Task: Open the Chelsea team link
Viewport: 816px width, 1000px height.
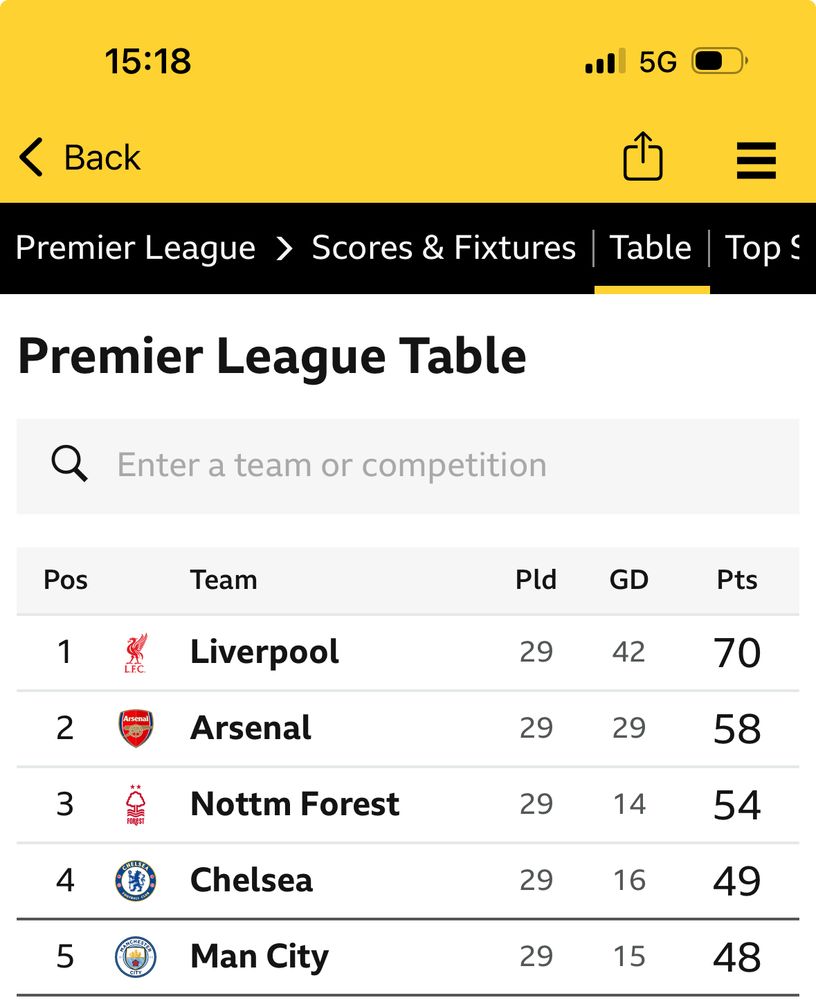Action: click(251, 881)
